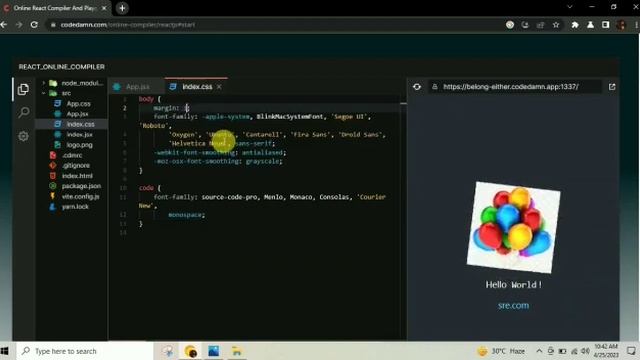Open the Chrome profile avatar
This screenshot has height=360, width=640.
tap(621, 25)
